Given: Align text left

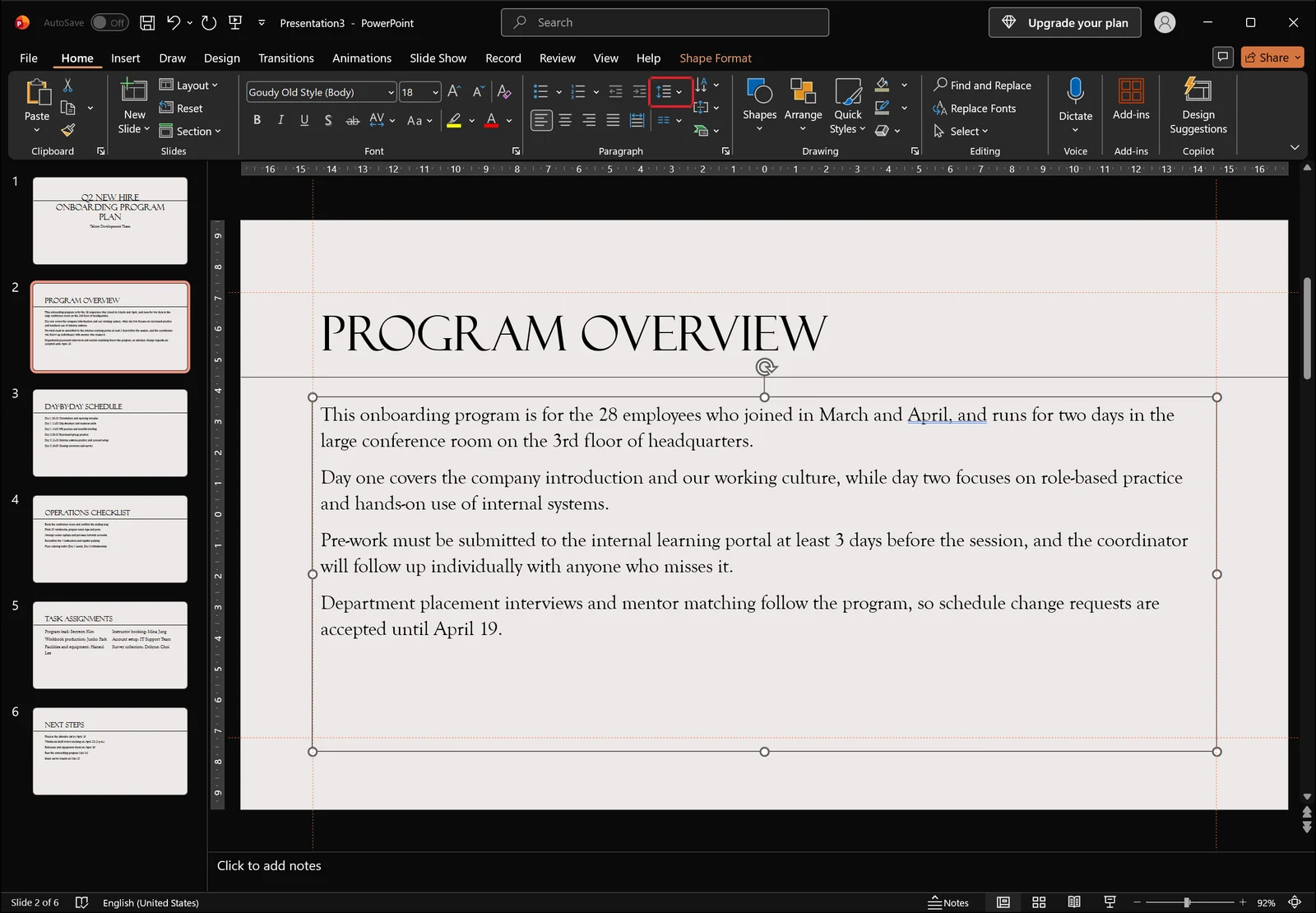Looking at the screenshot, I should 540,120.
